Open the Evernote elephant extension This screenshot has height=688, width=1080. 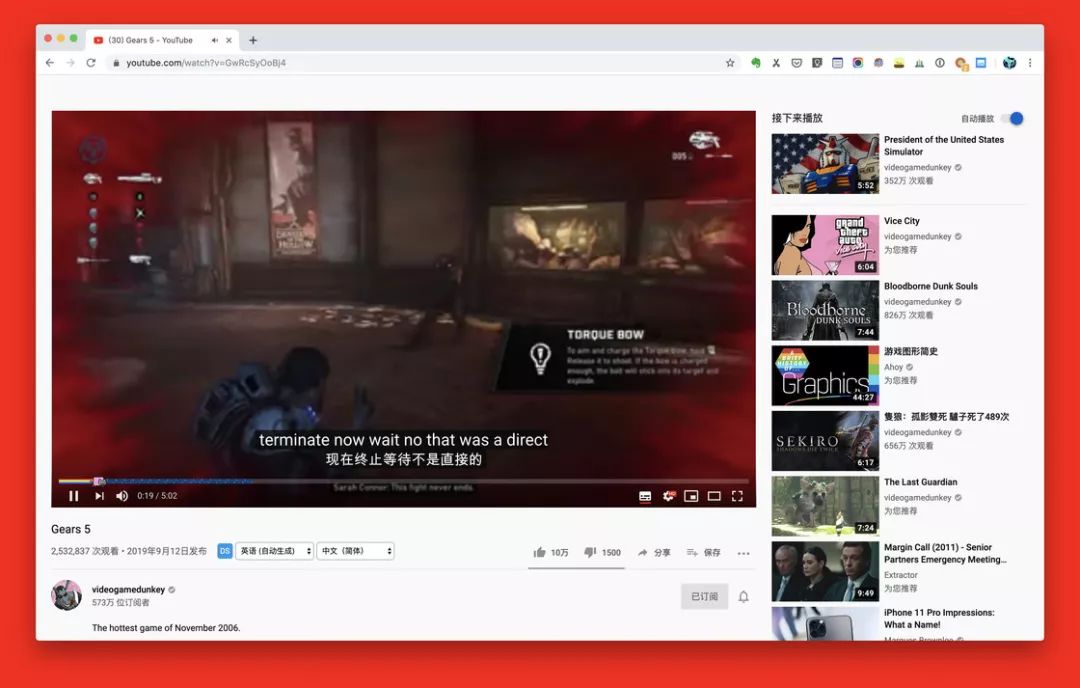[x=756, y=63]
